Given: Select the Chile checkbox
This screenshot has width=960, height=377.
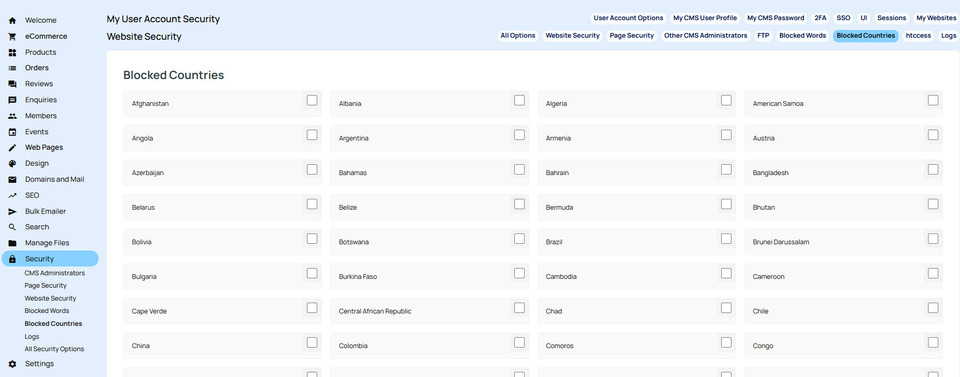Looking at the screenshot, I should click(933, 308).
